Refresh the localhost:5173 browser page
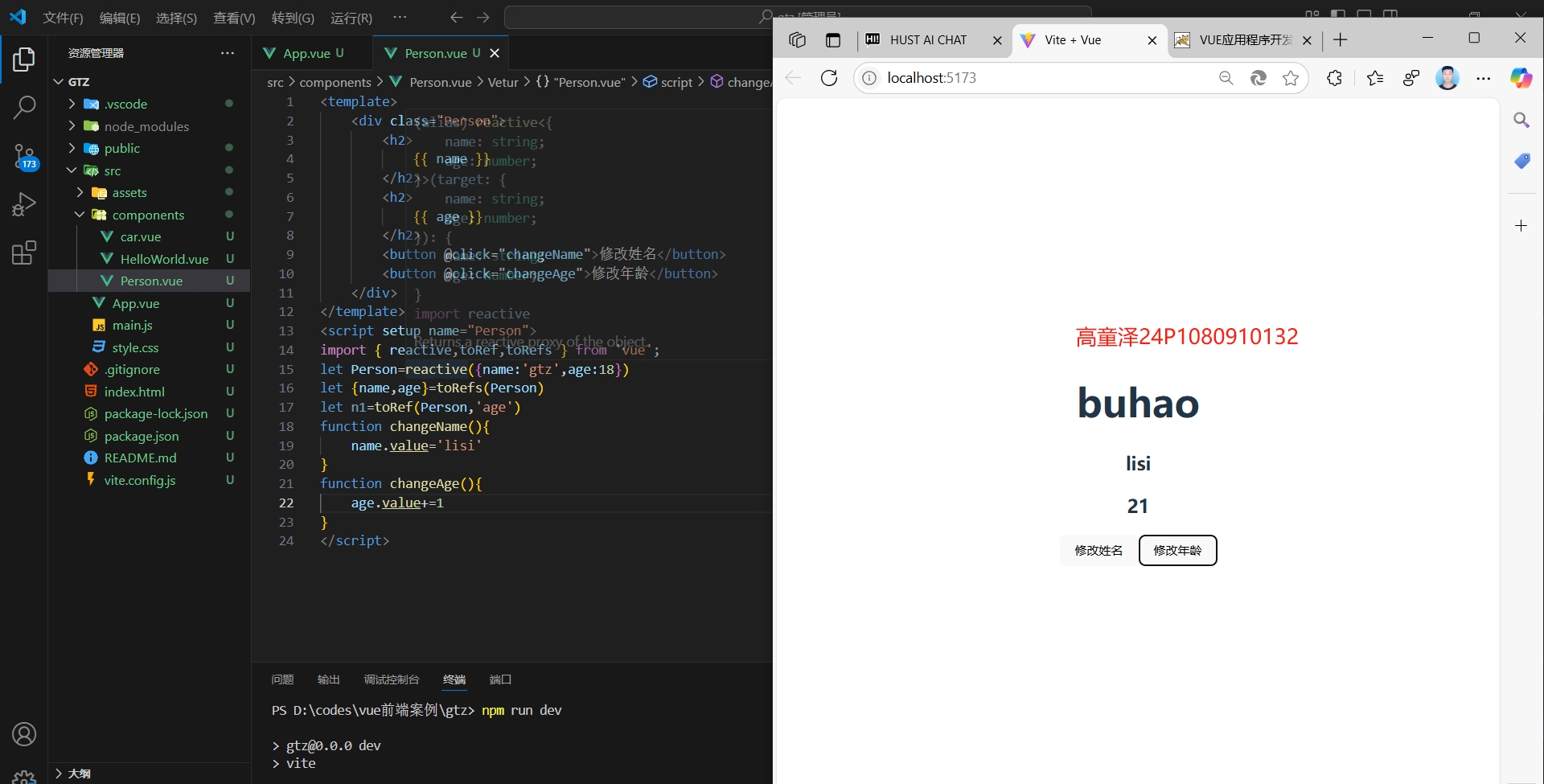The width and height of the screenshot is (1544, 784). tap(829, 78)
